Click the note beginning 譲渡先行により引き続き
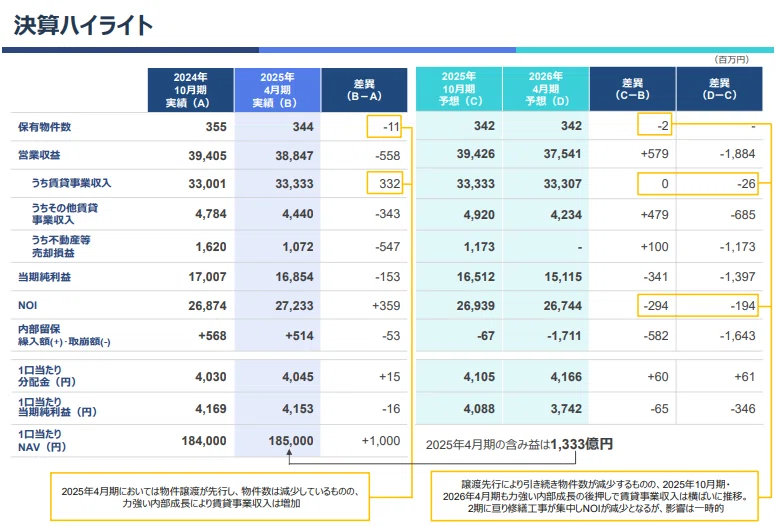 click(594, 496)
